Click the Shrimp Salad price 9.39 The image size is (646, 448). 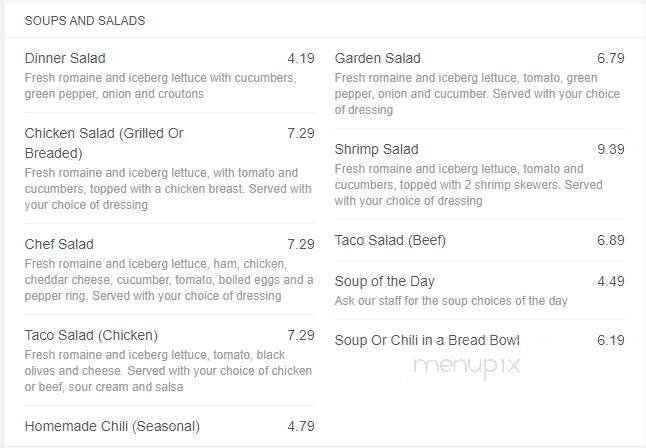610,149
